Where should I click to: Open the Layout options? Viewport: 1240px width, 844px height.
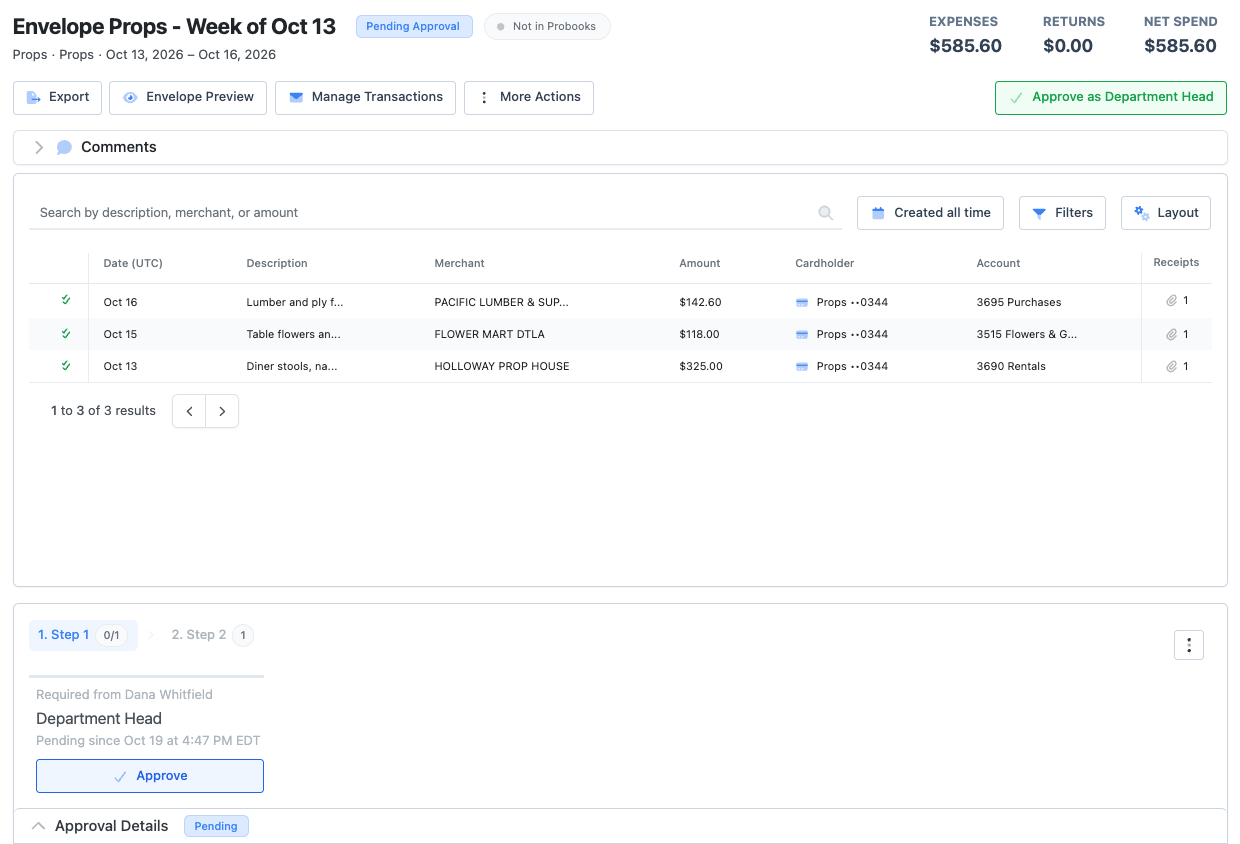1166,213
